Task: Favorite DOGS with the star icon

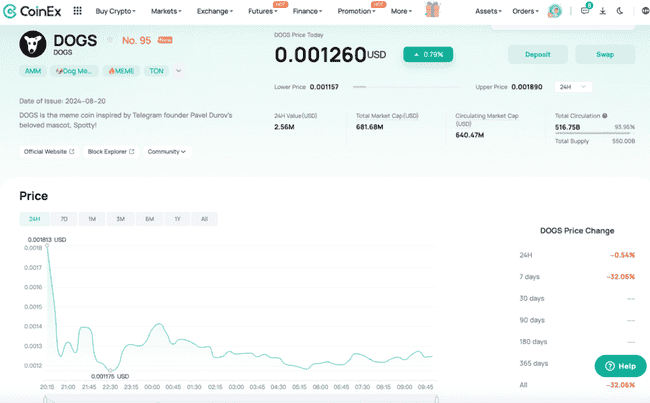Action: [110, 40]
